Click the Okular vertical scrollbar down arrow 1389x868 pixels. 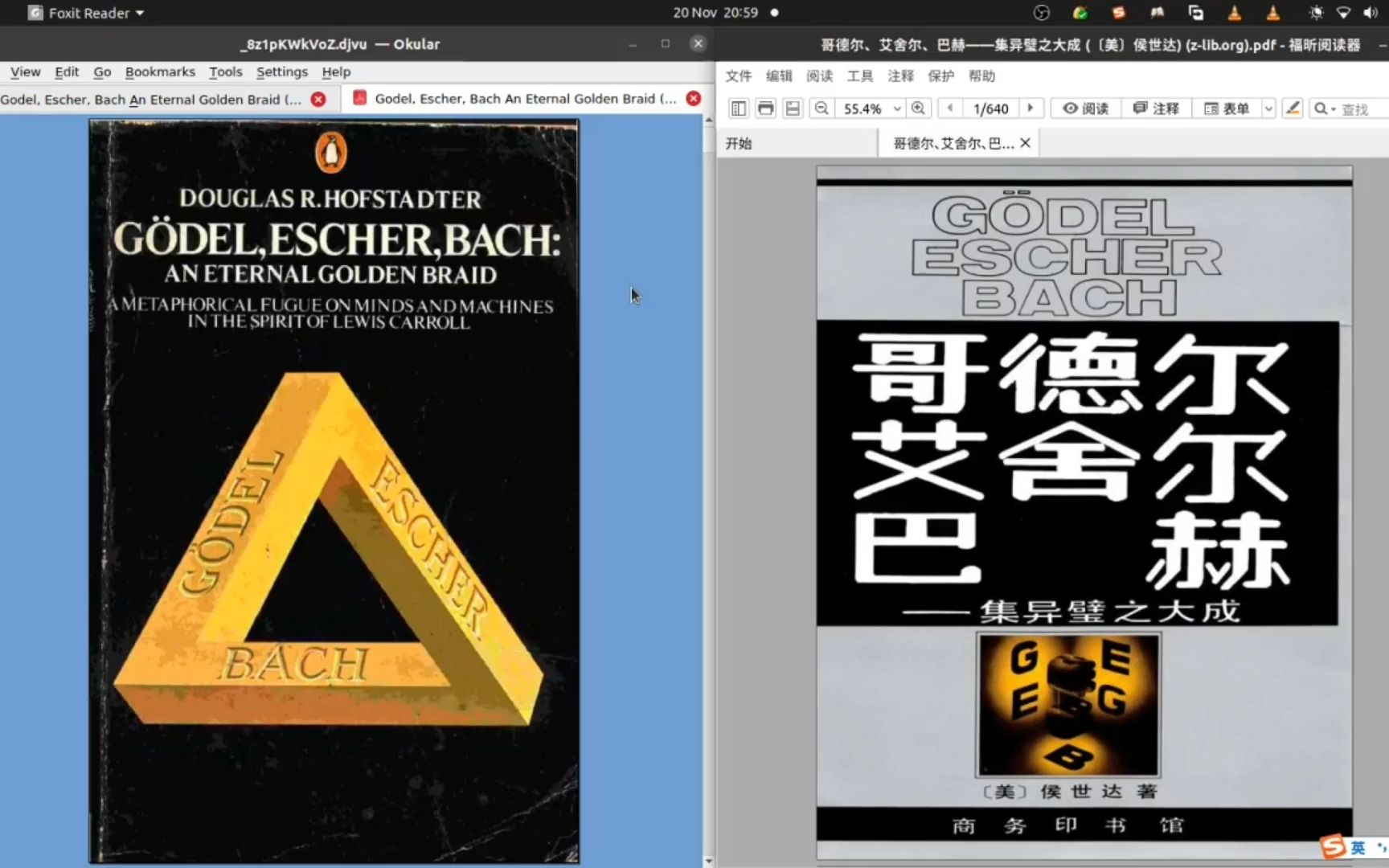[709, 861]
